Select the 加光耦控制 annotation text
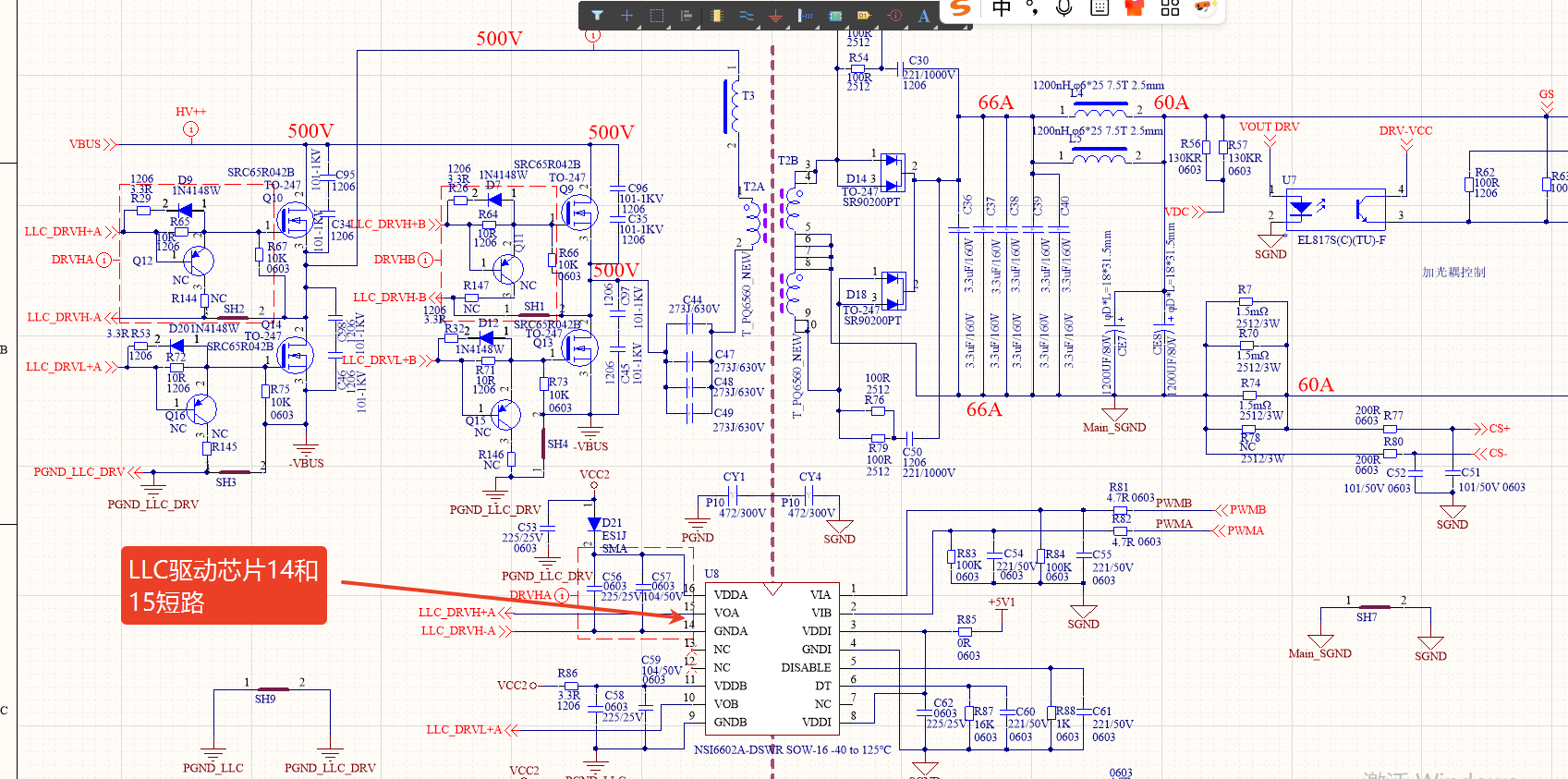 click(x=1453, y=272)
